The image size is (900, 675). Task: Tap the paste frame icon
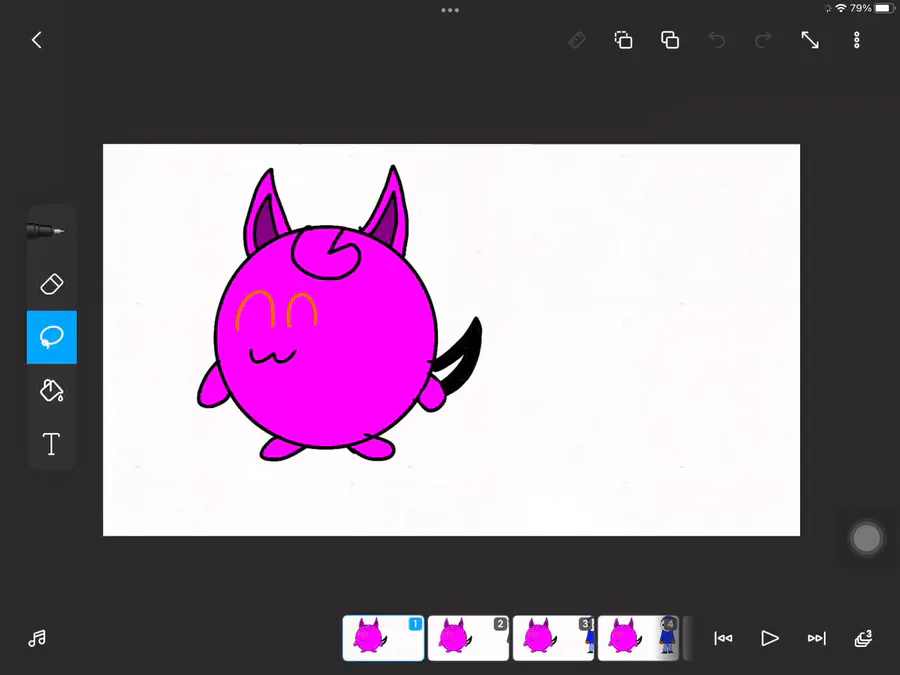pyautogui.click(x=670, y=40)
